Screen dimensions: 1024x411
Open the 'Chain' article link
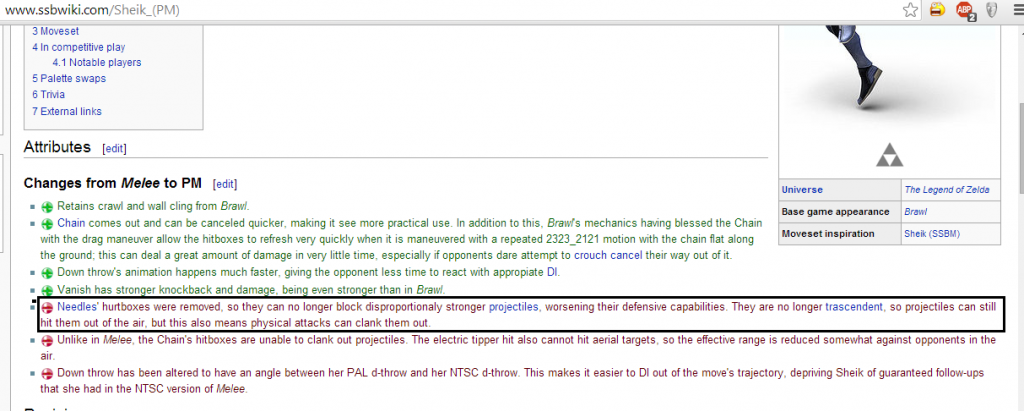click(71, 223)
